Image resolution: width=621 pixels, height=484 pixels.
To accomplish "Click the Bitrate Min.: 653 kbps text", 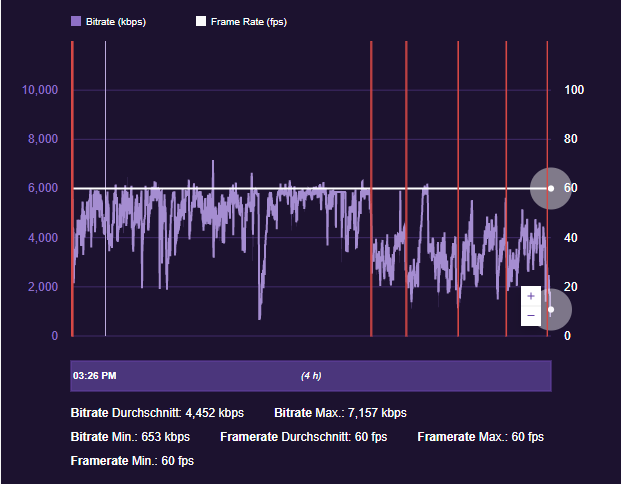I will pyautogui.click(x=130, y=437).
